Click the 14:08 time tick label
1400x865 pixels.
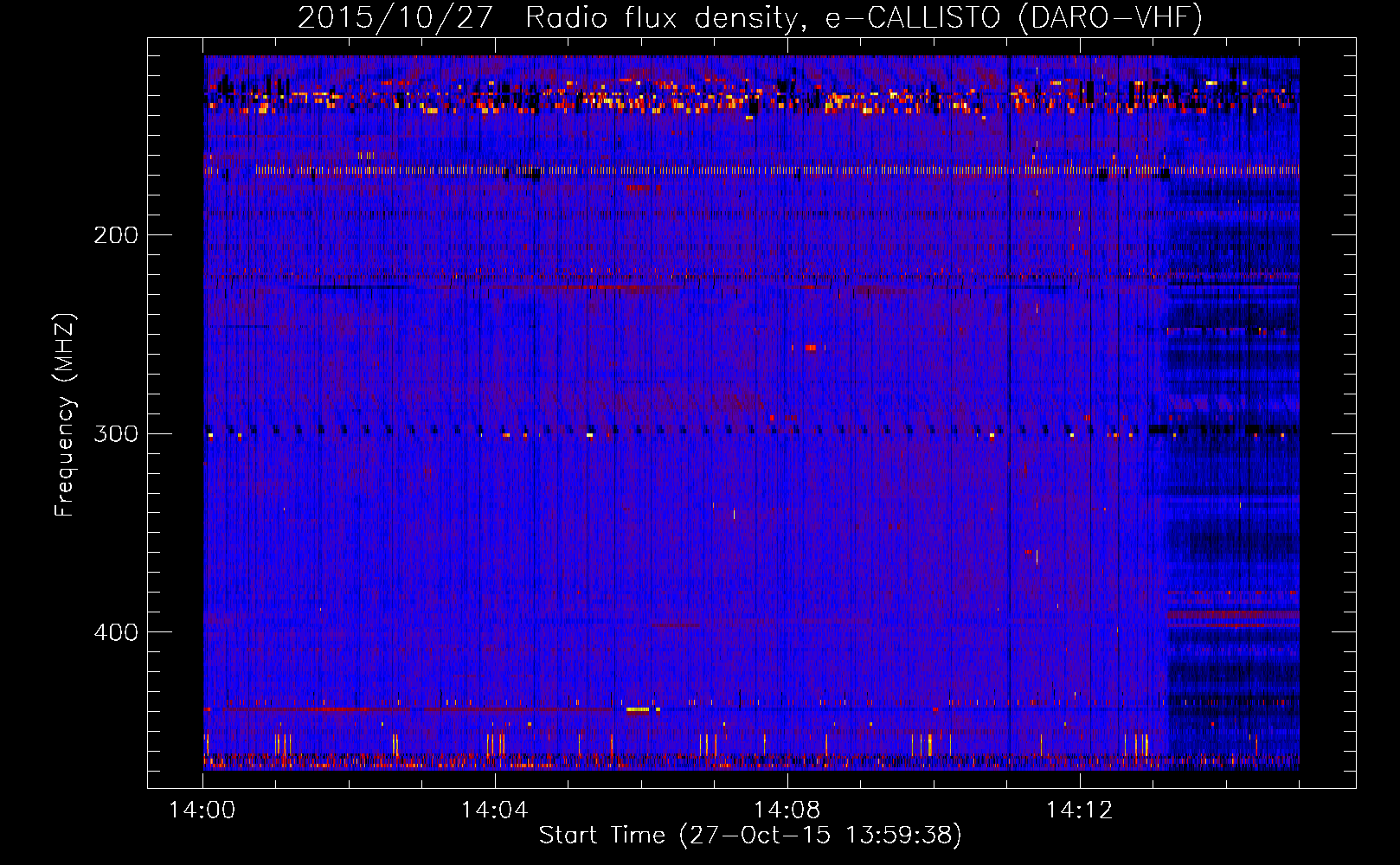tap(787, 810)
